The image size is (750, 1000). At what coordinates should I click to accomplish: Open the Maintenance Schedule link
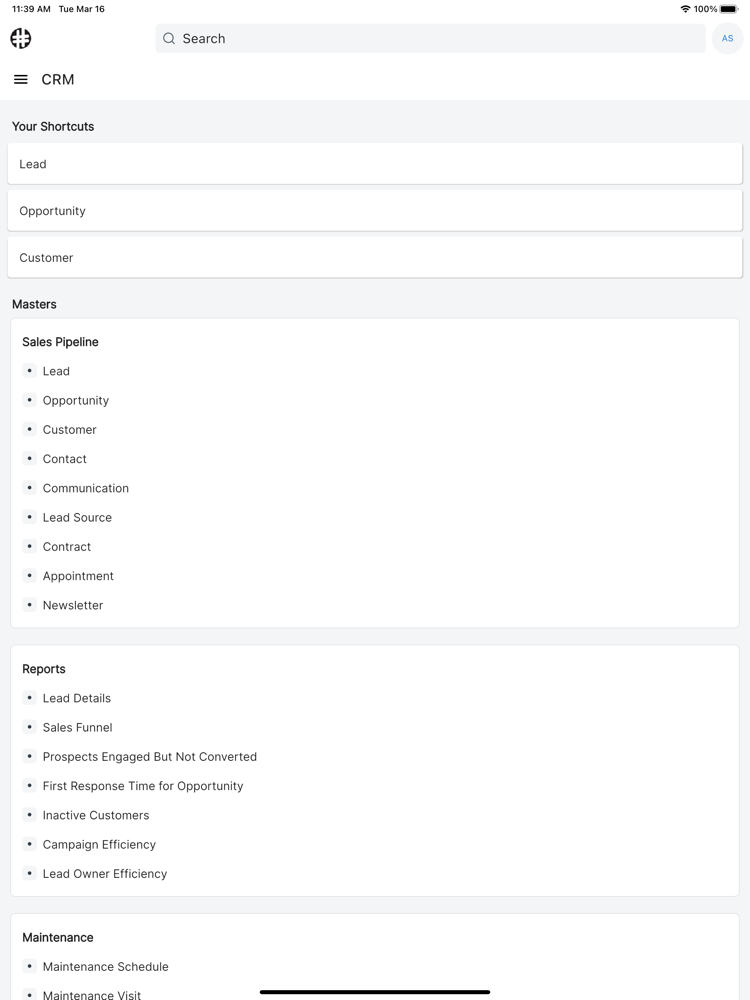pyautogui.click(x=106, y=967)
